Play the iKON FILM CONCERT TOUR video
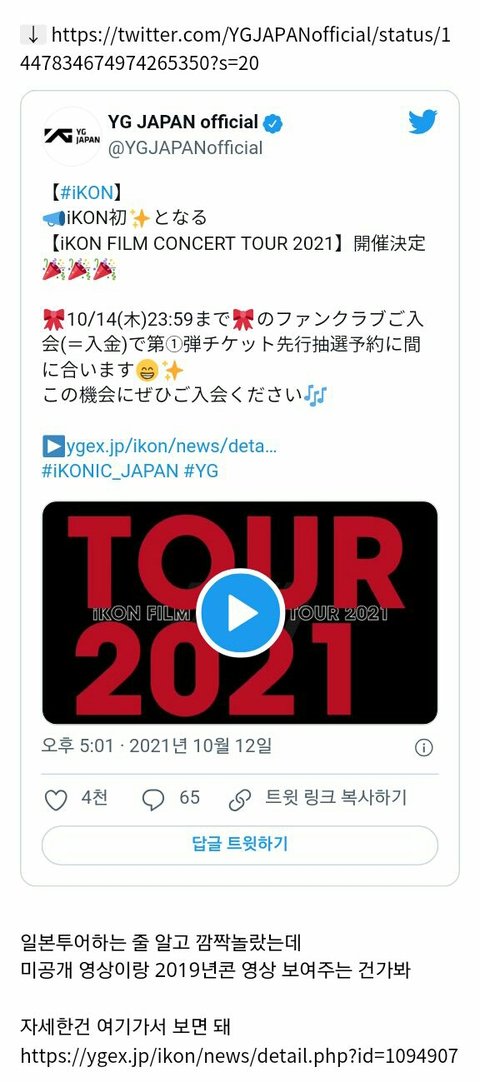The height and width of the screenshot is (1082, 480). [x=240, y=613]
